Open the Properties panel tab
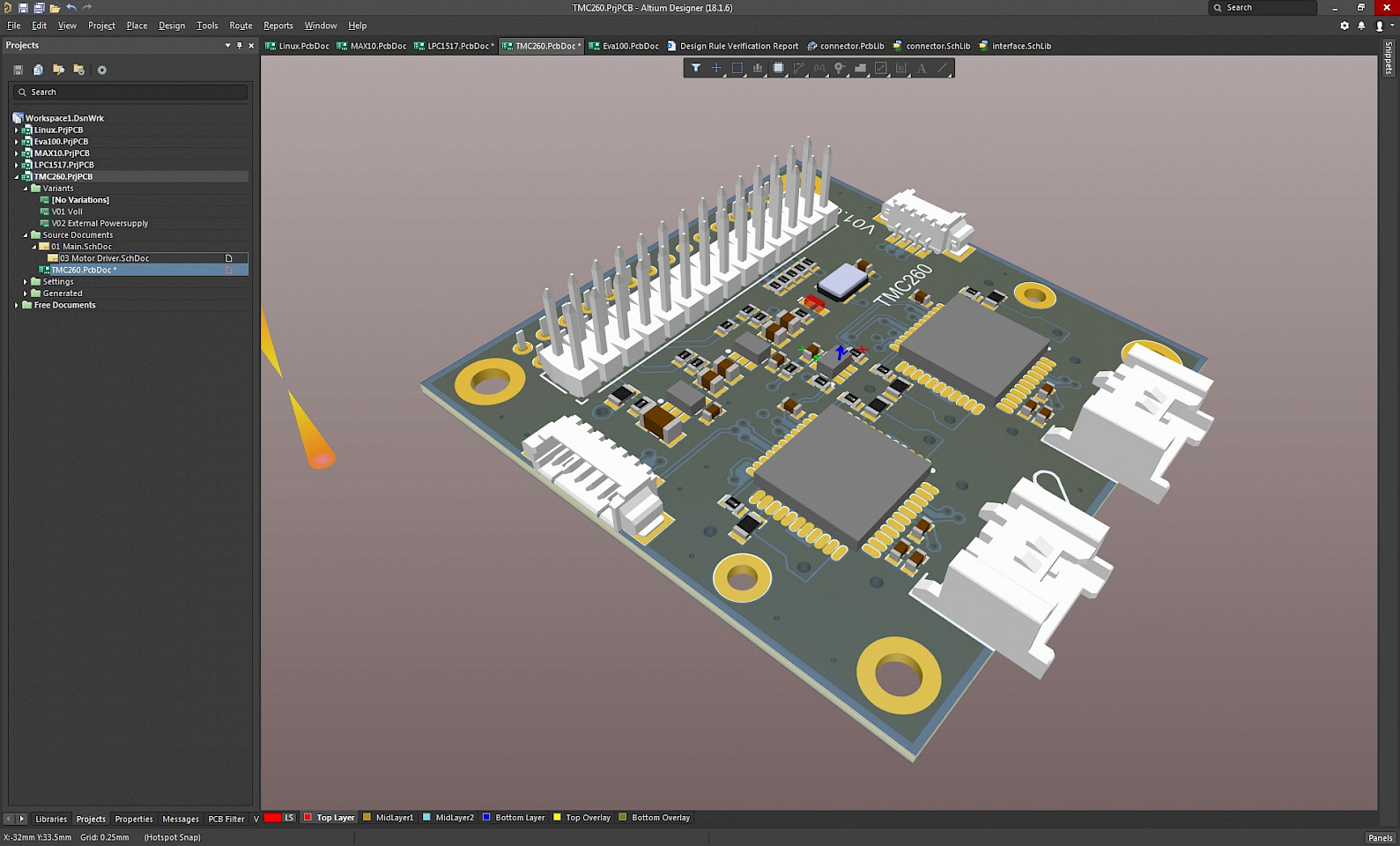 click(134, 819)
